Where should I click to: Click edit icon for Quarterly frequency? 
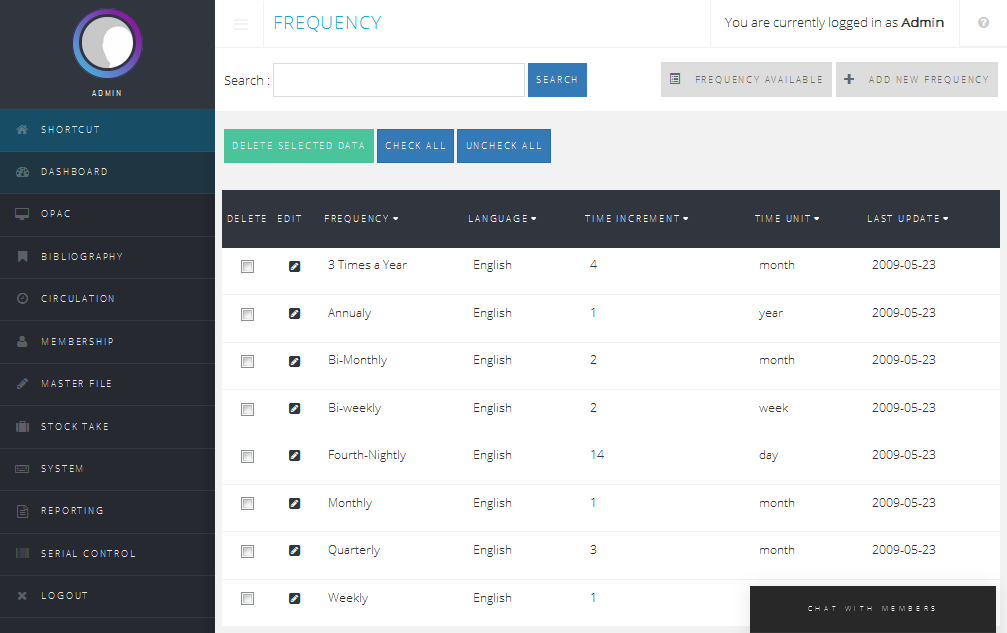pyautogui.click(x=294, y=551)
